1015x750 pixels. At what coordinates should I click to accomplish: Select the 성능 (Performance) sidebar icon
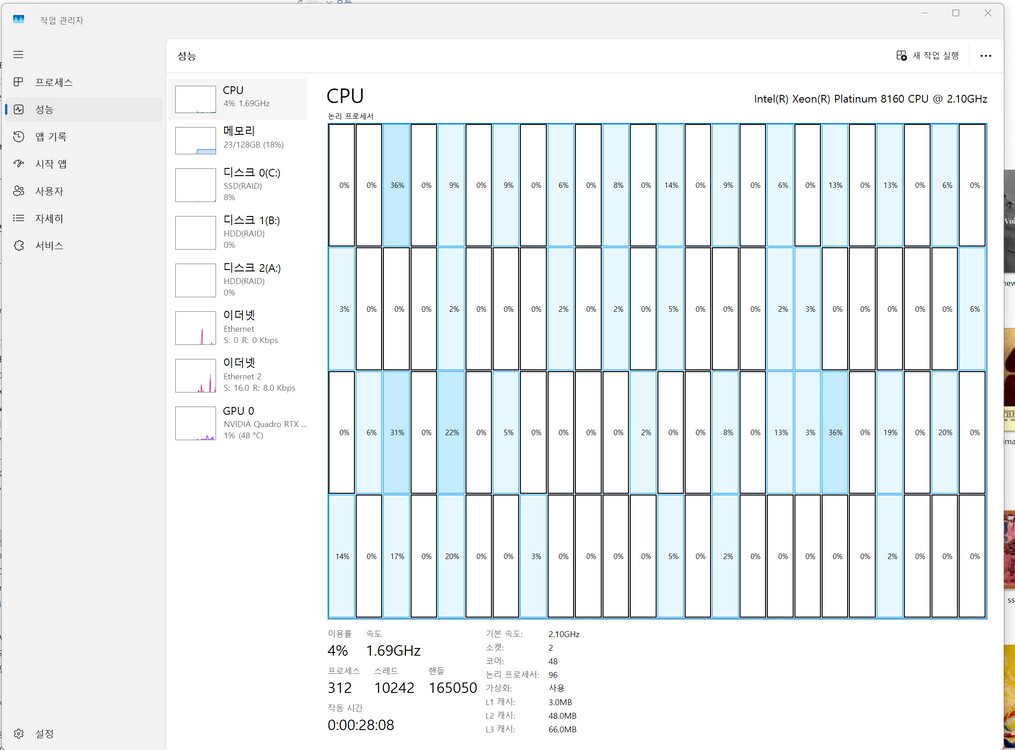[18, 109]
